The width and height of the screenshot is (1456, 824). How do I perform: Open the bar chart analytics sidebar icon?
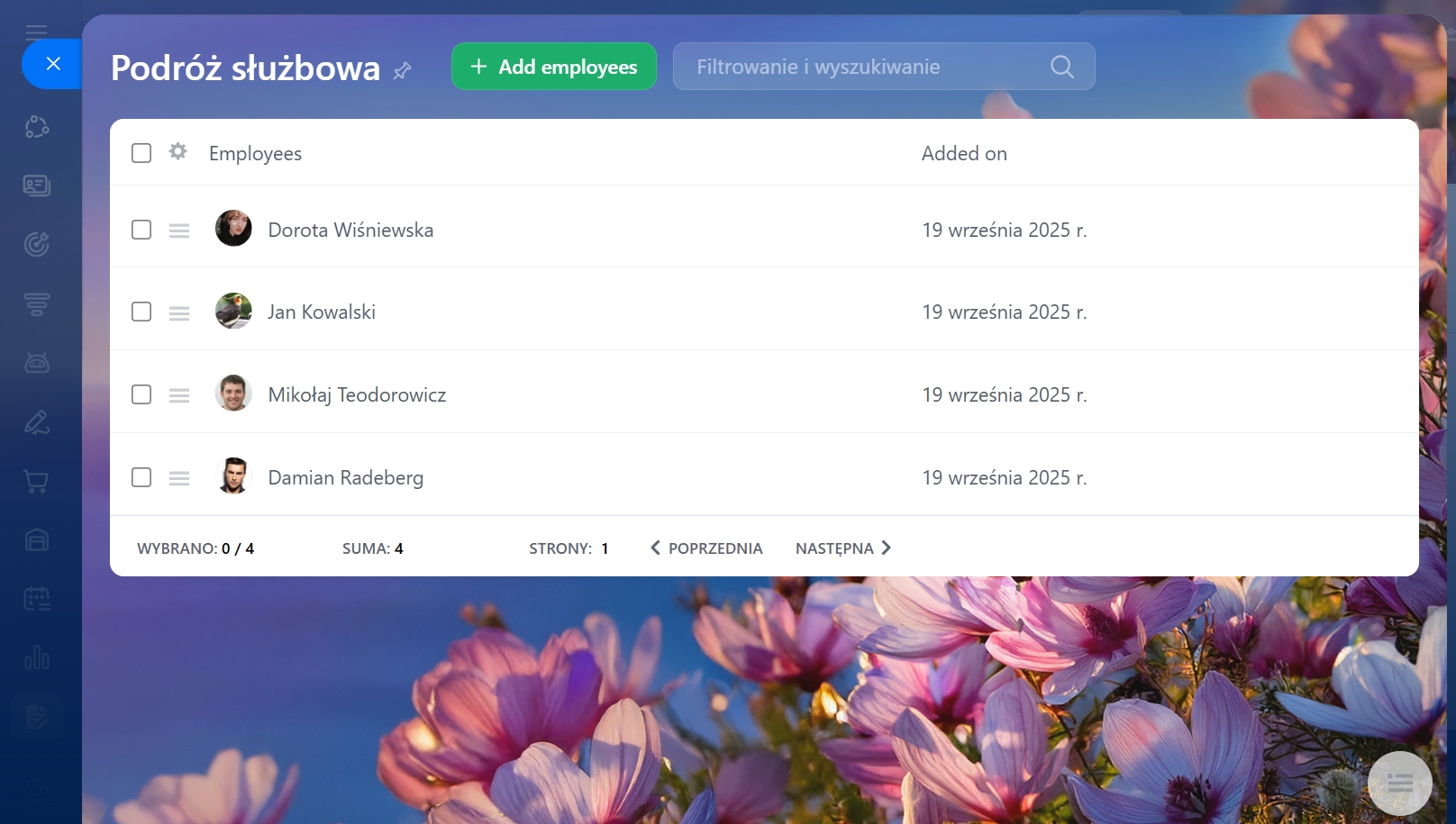pos(37,657)
